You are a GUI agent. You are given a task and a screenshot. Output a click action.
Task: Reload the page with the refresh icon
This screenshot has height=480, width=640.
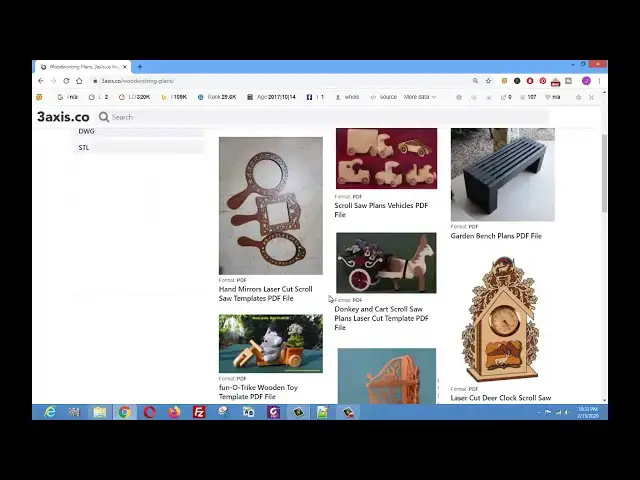click(66, 81)
